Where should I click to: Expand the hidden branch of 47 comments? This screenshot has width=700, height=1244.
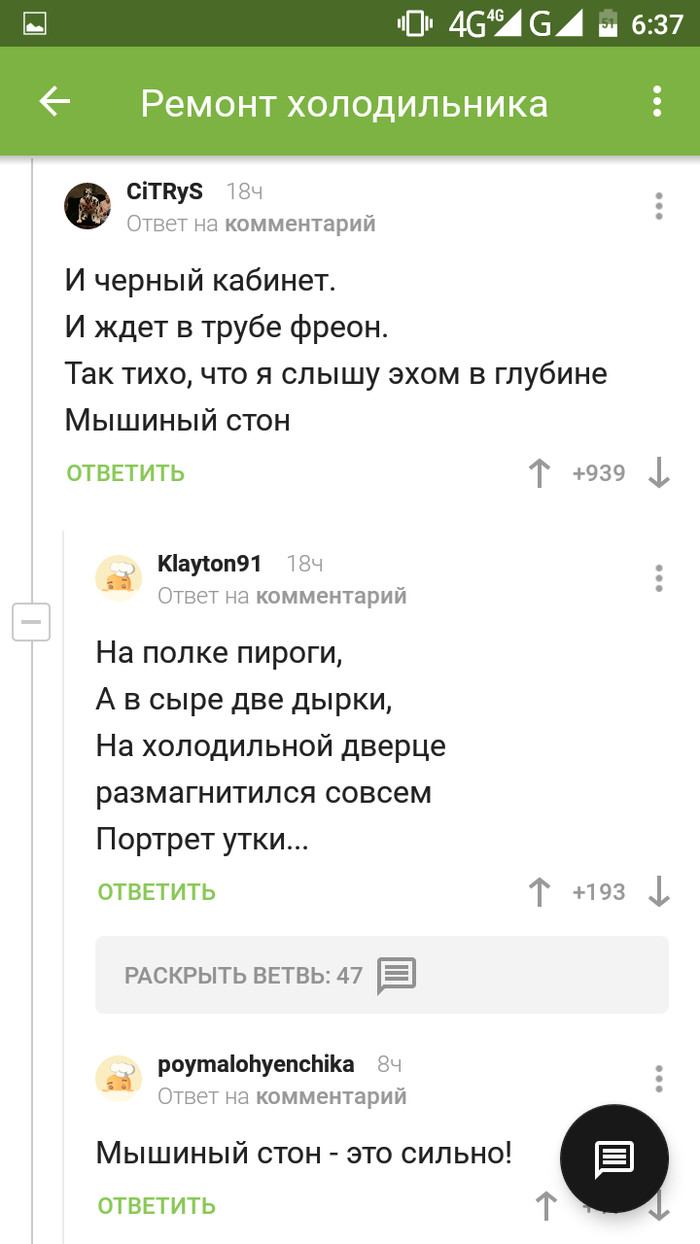(x=381, y=975)
